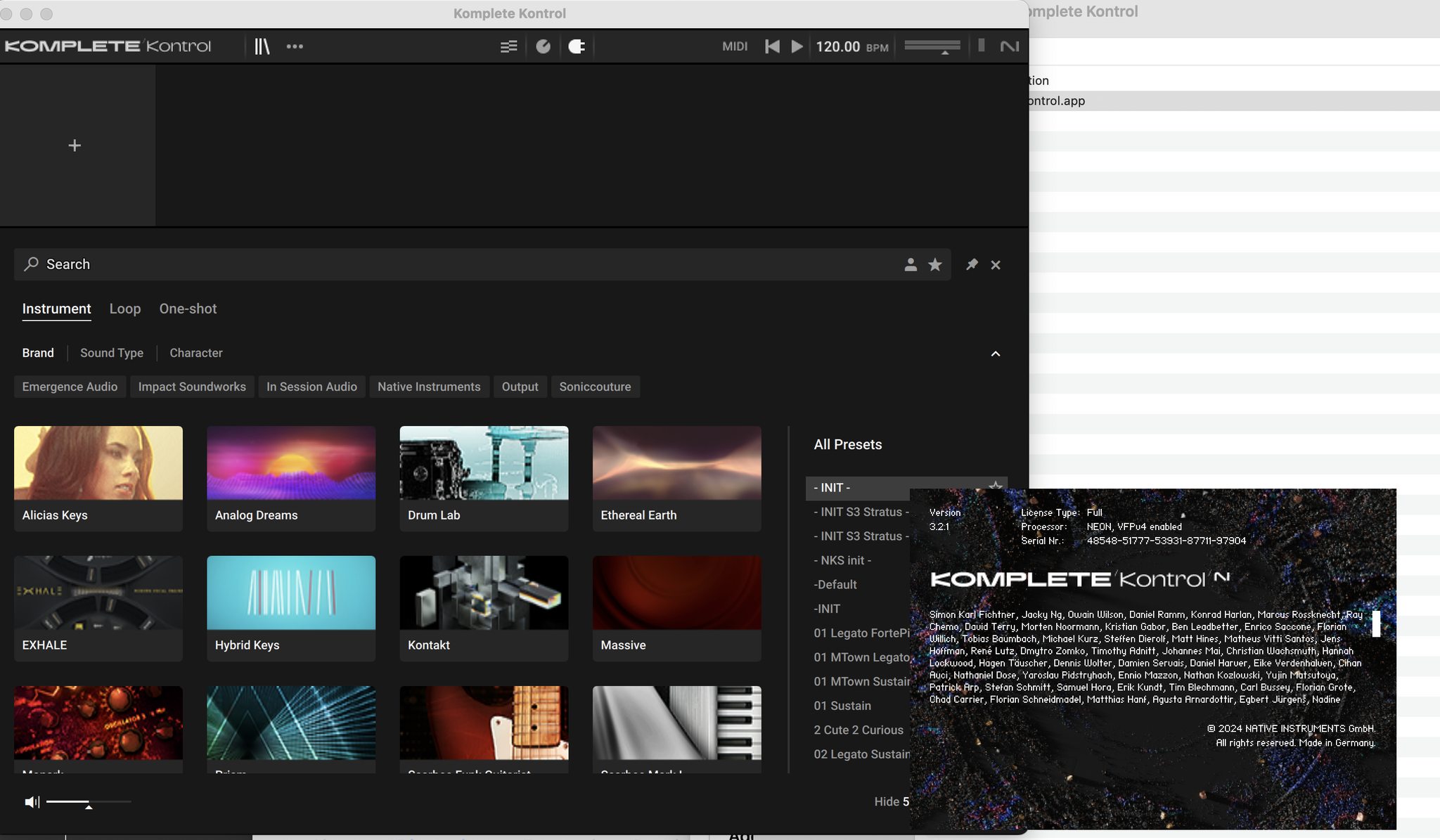Open the three-dots options menu

[x=295, y=46]
